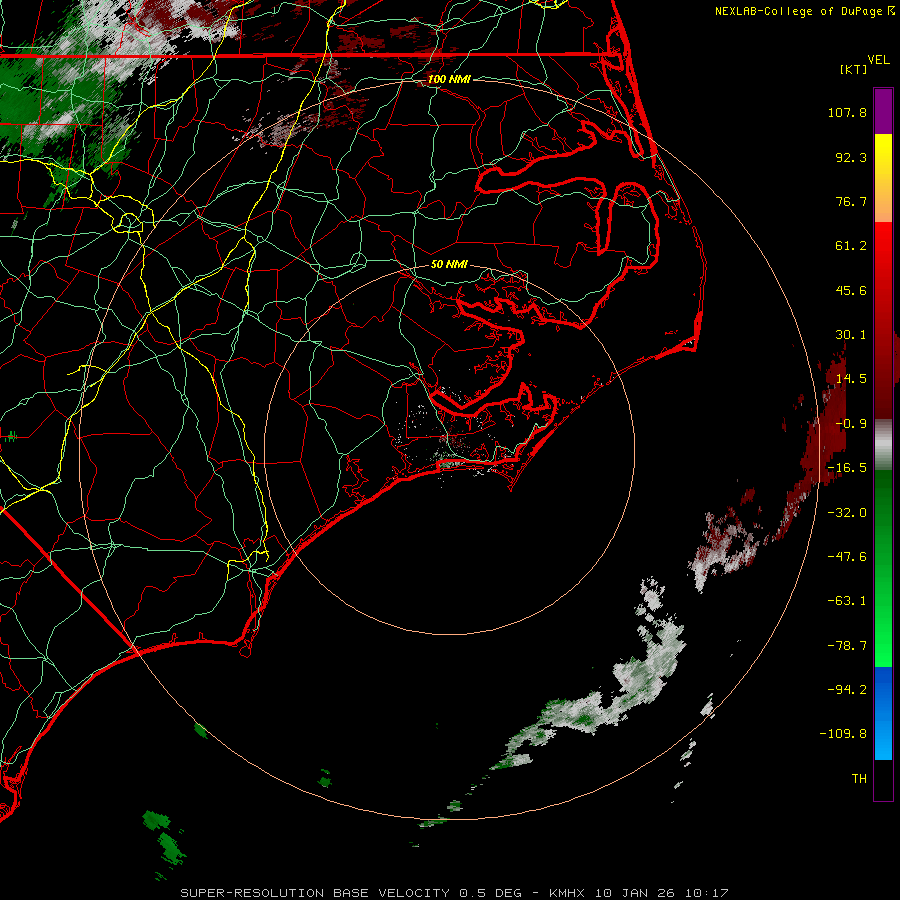Select the 61.2 legend value
This screenshot has width=900, height=900.
point(851,246)
